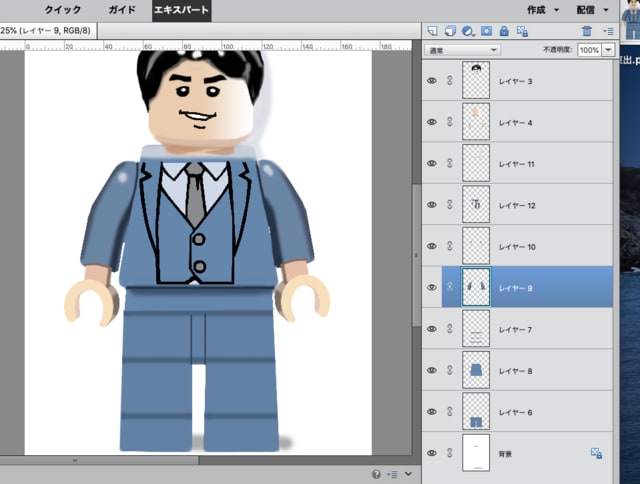Click the create new group icon
The width and height of the screenshot is (640, 484).
(x=450, y=31)
